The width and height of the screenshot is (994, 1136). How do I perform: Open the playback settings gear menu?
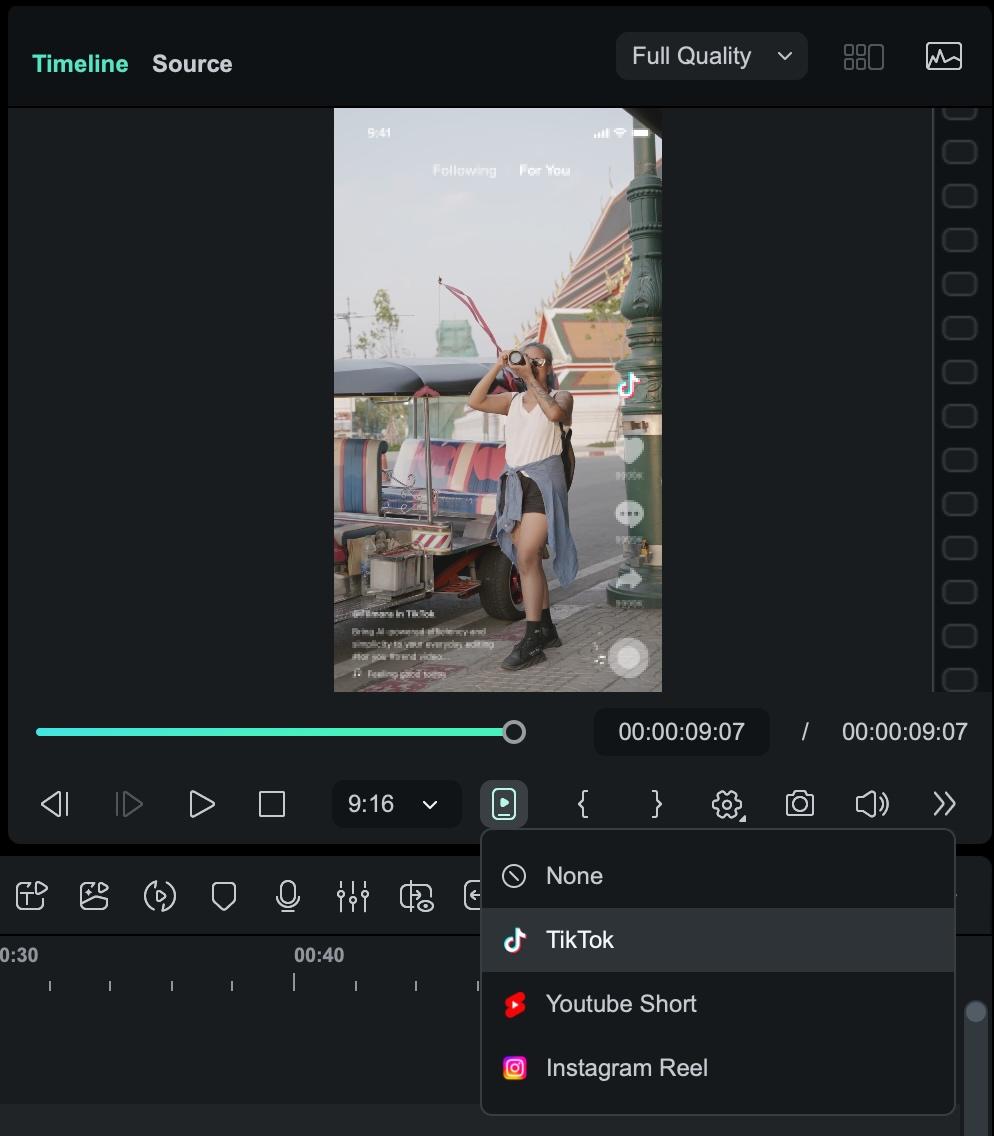click(727, 804)
